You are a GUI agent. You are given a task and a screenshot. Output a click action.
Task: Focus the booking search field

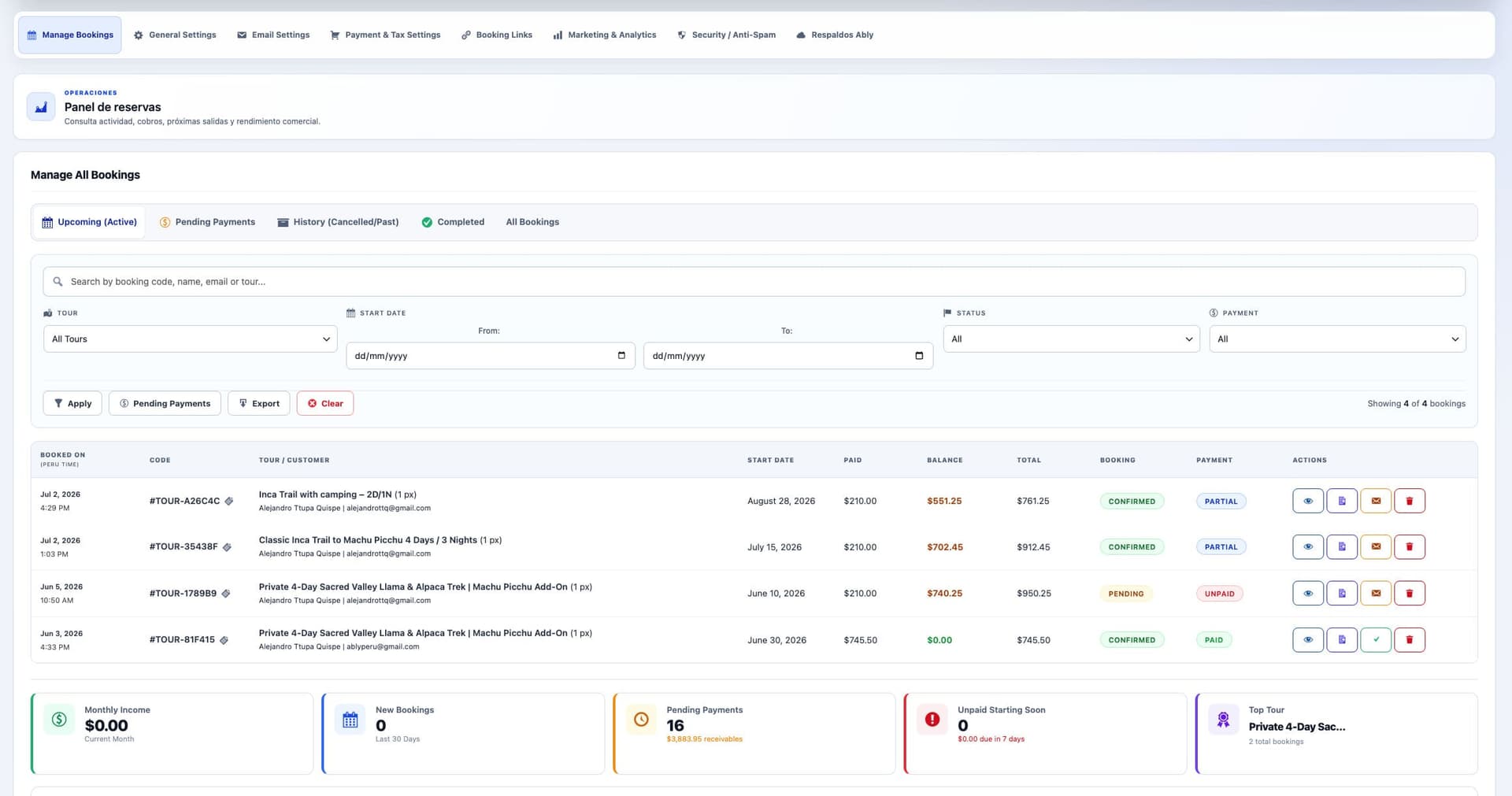tap(754, 281)
